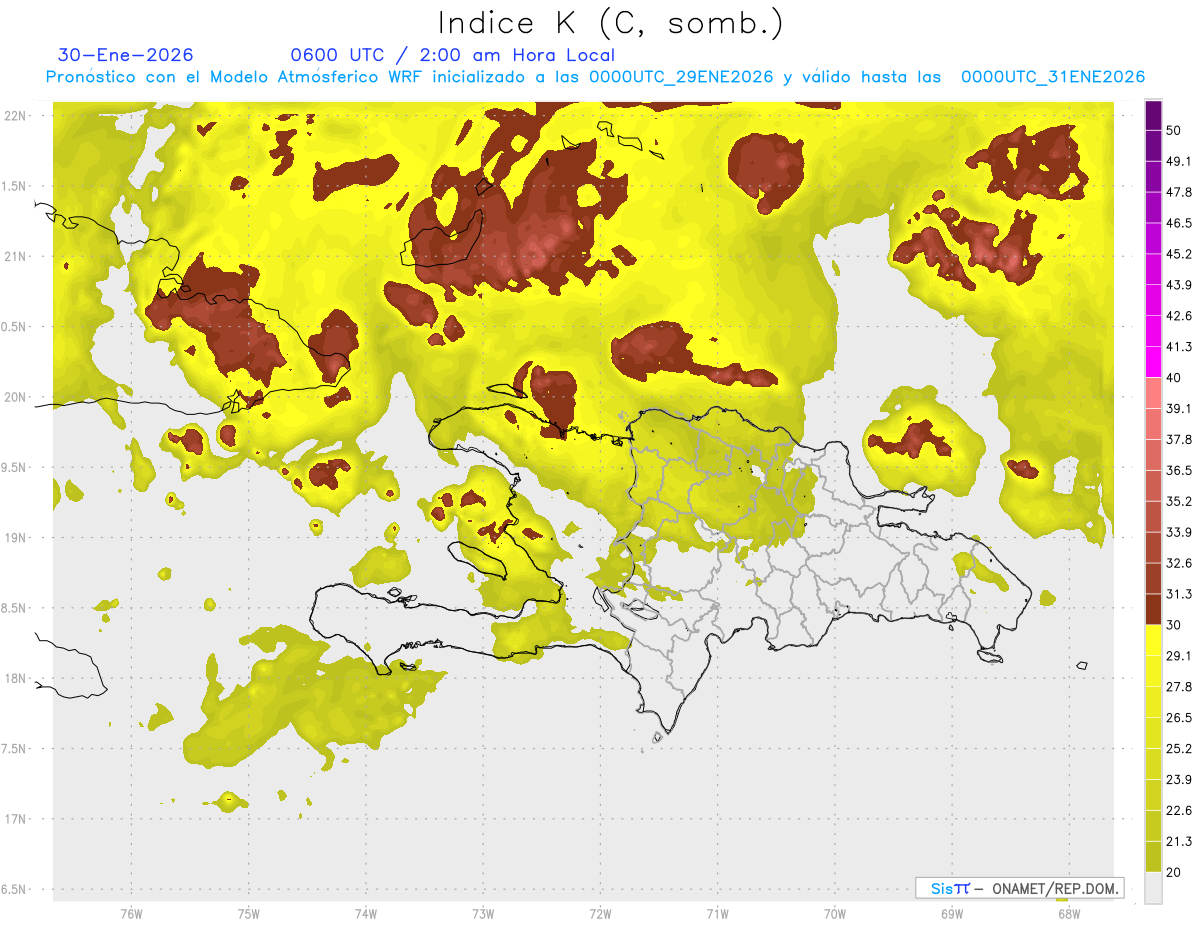The height and width of the screenshot is (927, 1200).
Task: Pick the salmon swatch between 39.1 and 40
Action: [1153, 393]
